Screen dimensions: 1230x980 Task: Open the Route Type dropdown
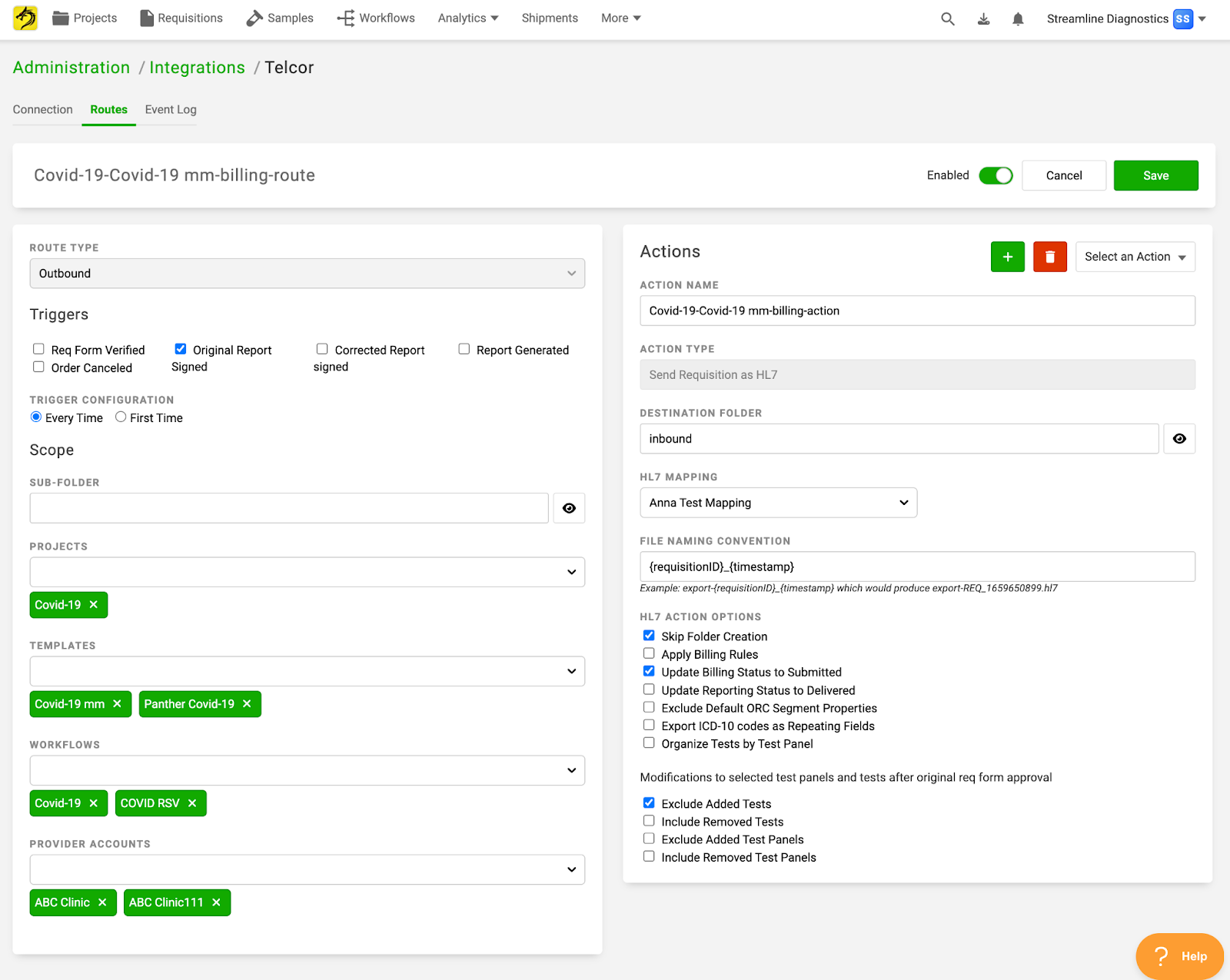click(307, 274)
